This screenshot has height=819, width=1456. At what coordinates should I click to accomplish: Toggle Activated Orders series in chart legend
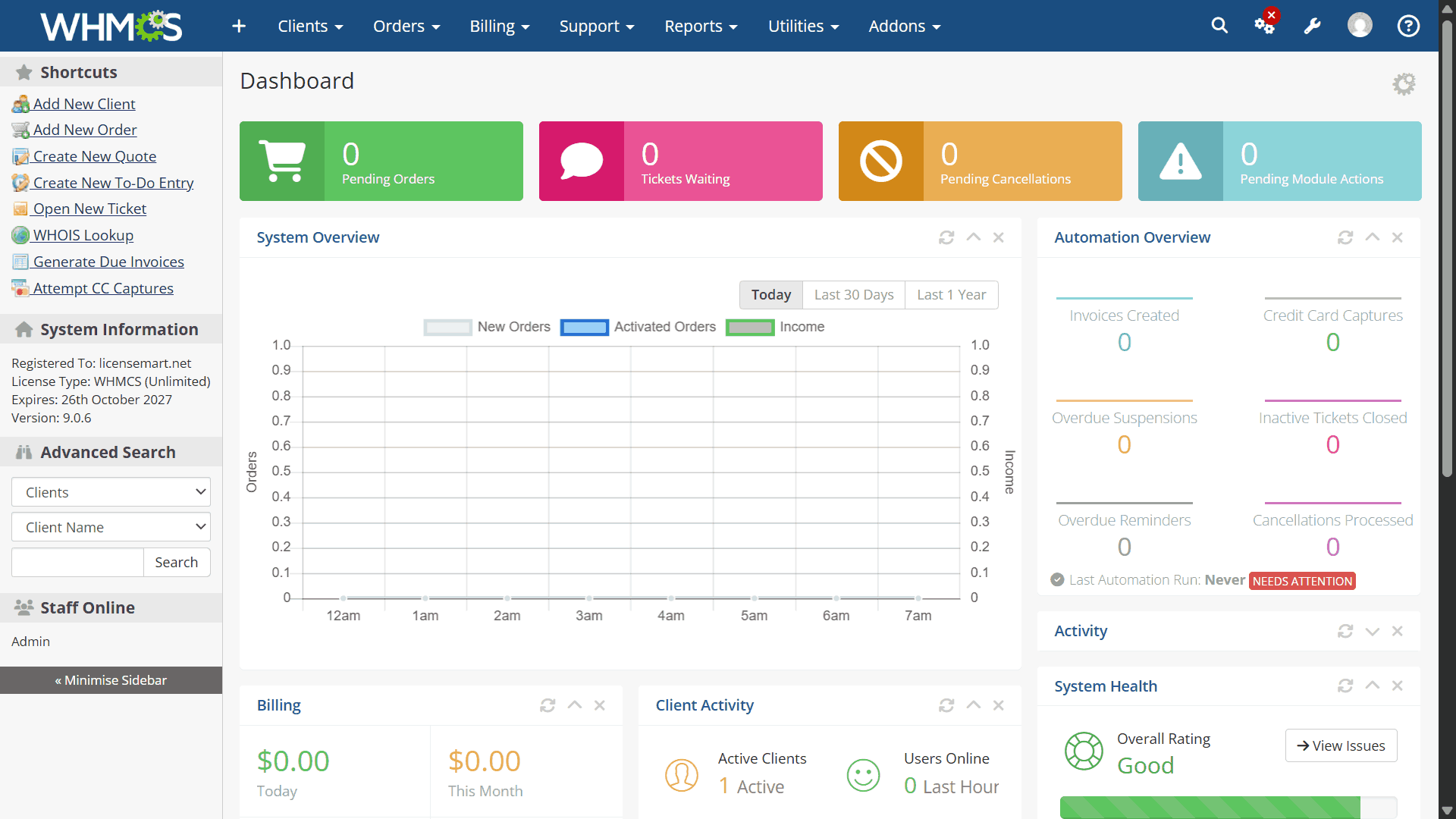(638, 327)
